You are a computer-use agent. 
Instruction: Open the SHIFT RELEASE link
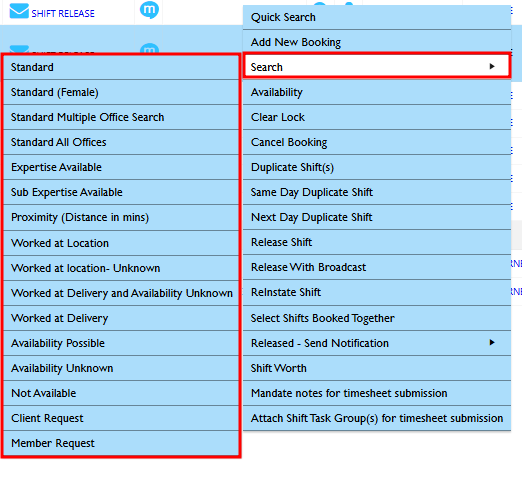(x=63, y=14)
